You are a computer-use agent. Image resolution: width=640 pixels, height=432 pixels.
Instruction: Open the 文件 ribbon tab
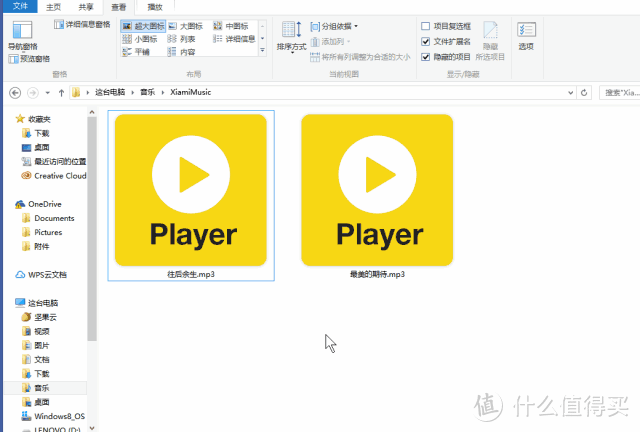20,6
